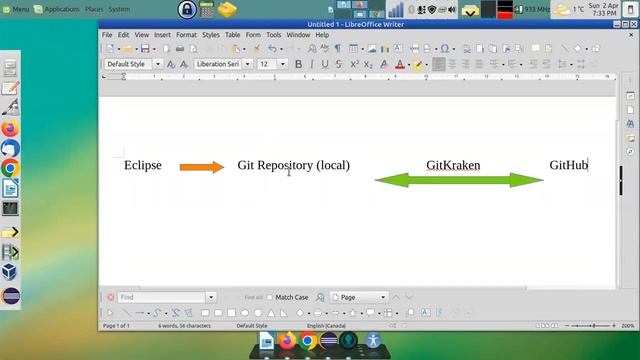Click the Find and Replace icon in Find bar
The height and width of the screenshot is (360, 640).
pyautogui.click(x=320, y=297)
